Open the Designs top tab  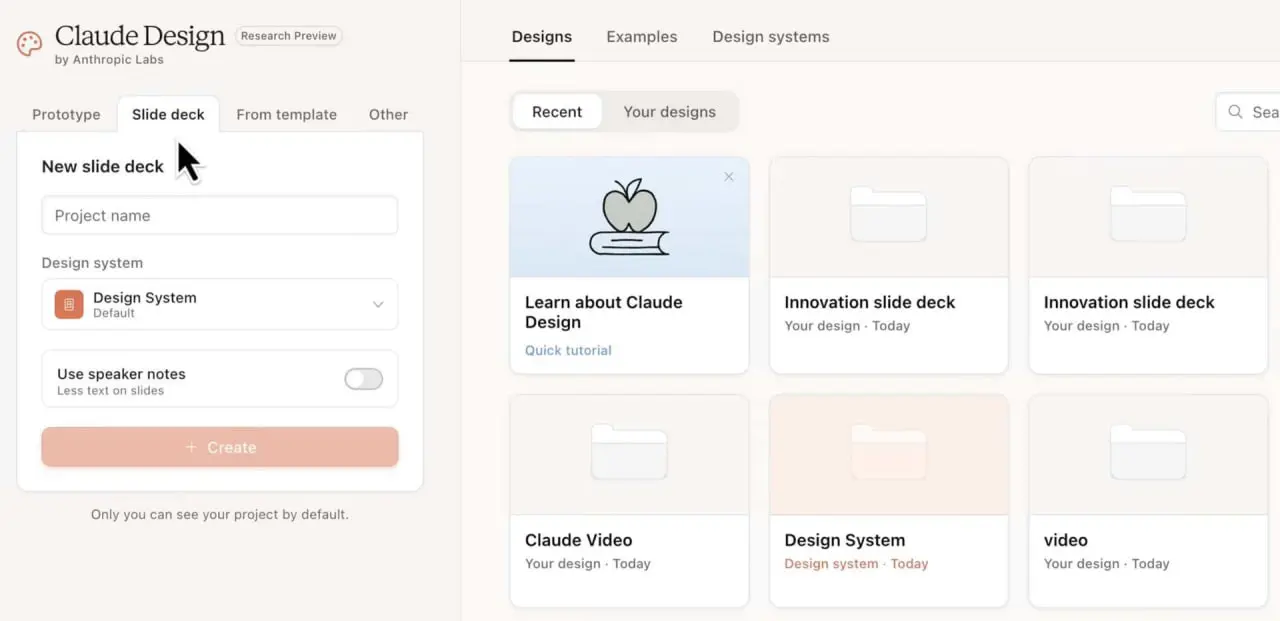[x=542, y=37]
